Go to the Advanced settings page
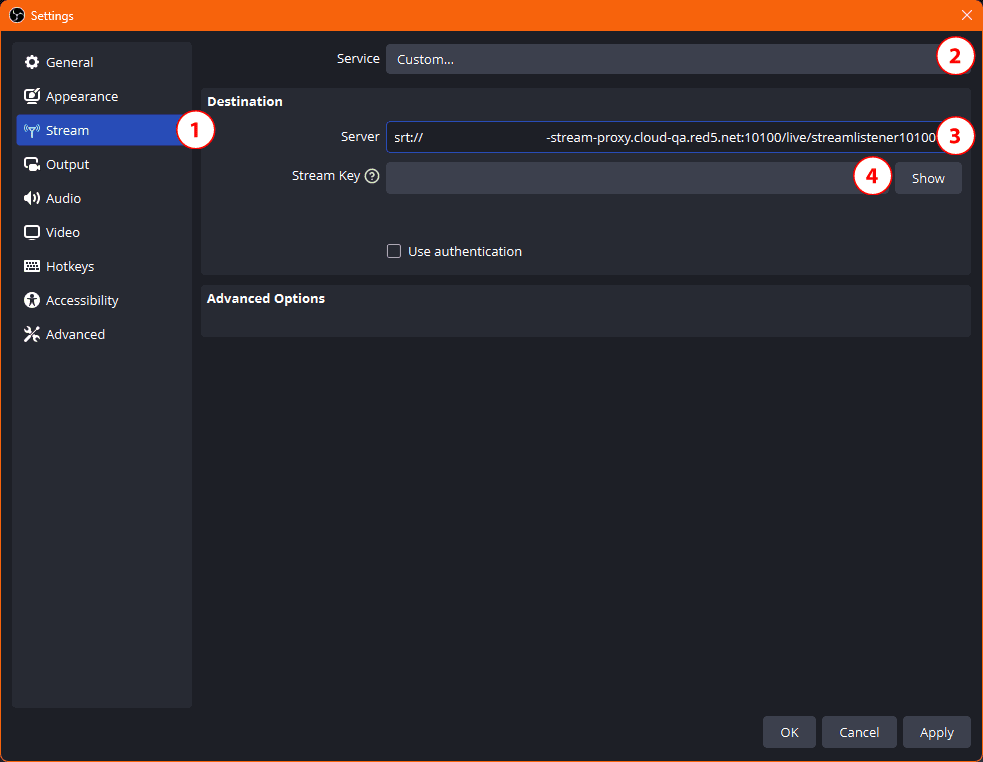Screen dimensions: 983x762 [103, 334]
